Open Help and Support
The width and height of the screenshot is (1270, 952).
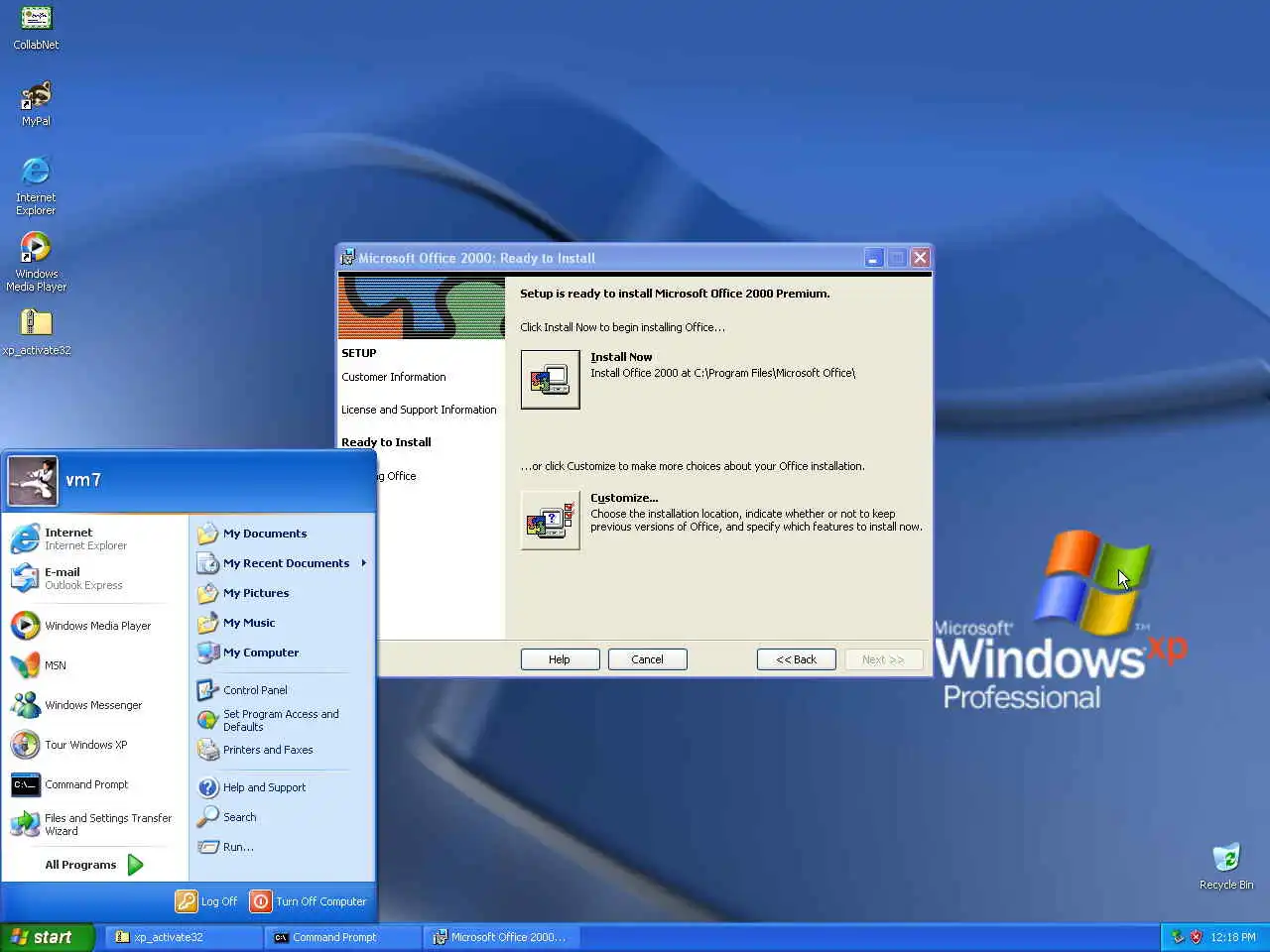pos(282,787)
